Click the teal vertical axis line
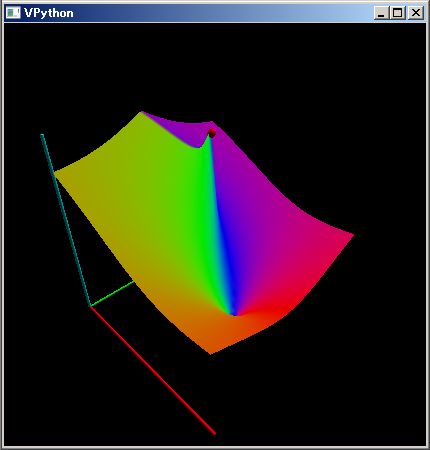Viewport: 430px width, 450px height. coord(65,220)
